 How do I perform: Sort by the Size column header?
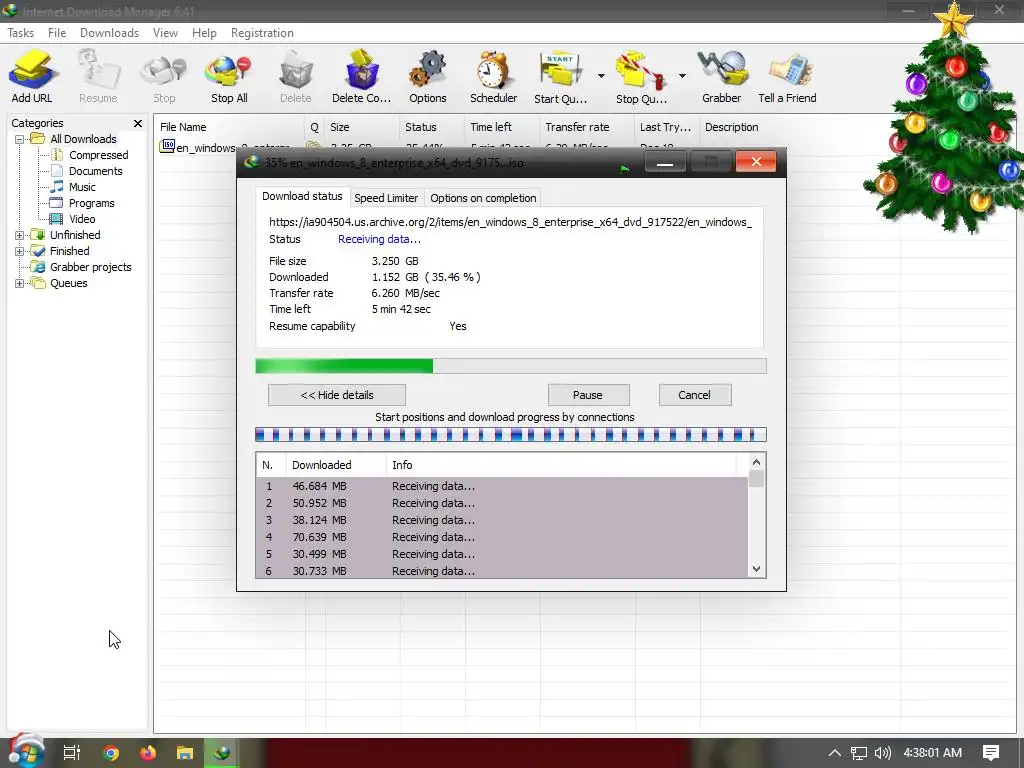pos(362,127)
